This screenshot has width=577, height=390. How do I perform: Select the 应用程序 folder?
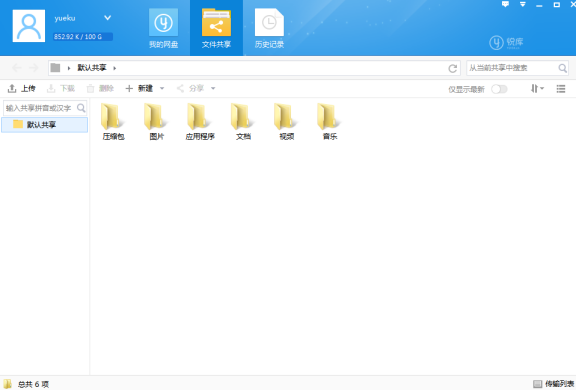pyautogui.click(x=200, y=122)
